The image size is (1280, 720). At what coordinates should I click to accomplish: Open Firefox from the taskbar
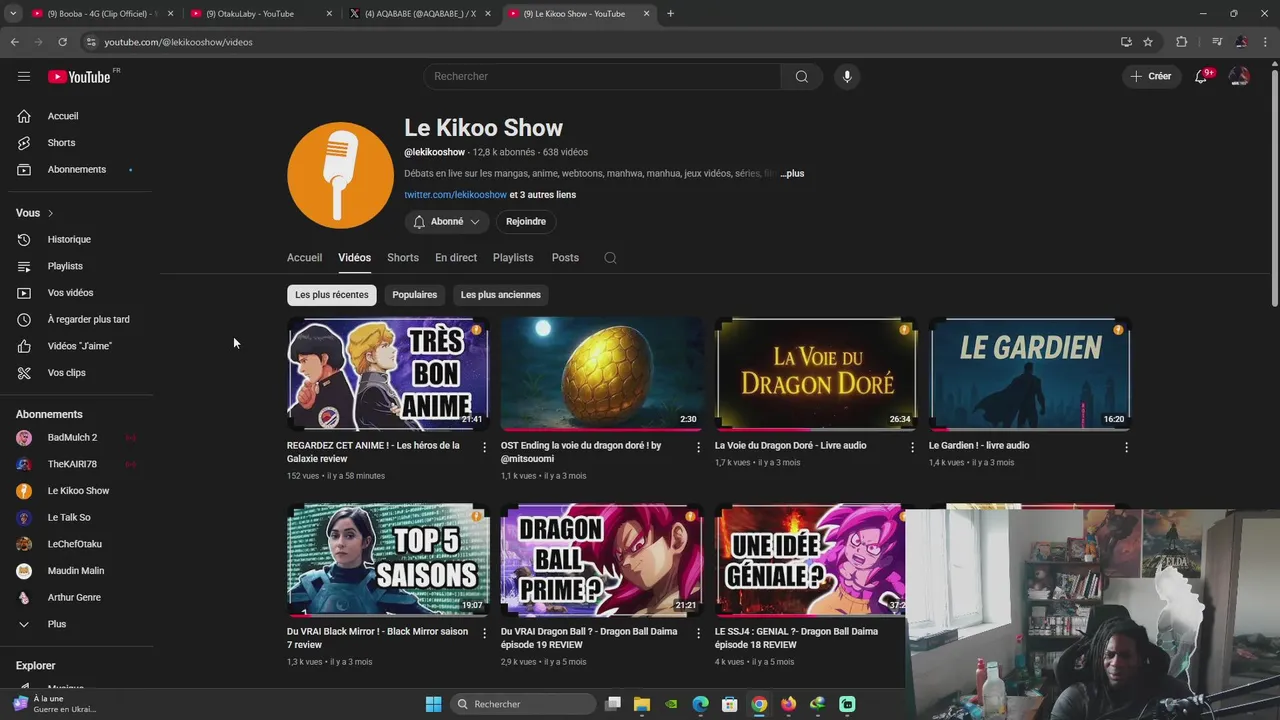coord(789,704)
